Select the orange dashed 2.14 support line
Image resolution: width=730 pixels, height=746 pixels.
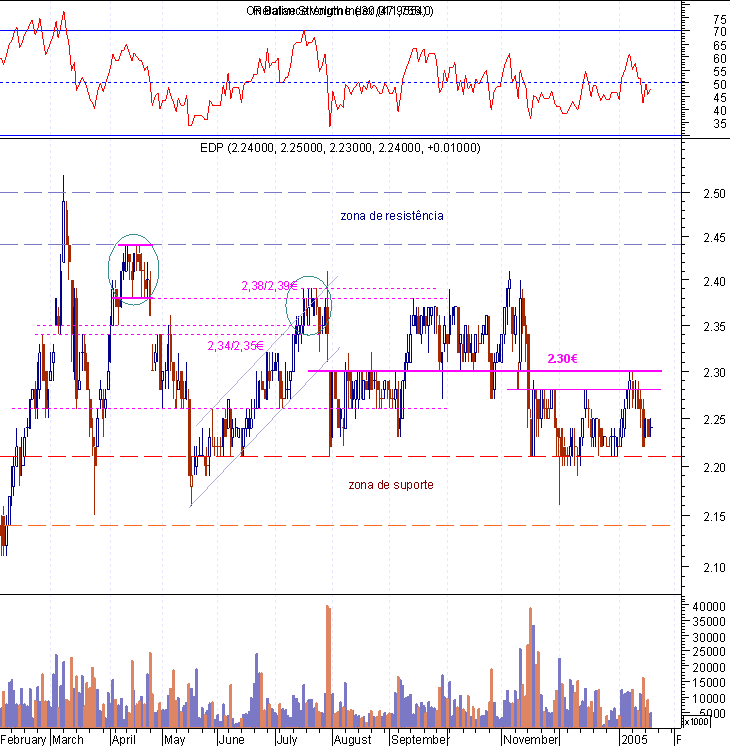click(335, 526)
